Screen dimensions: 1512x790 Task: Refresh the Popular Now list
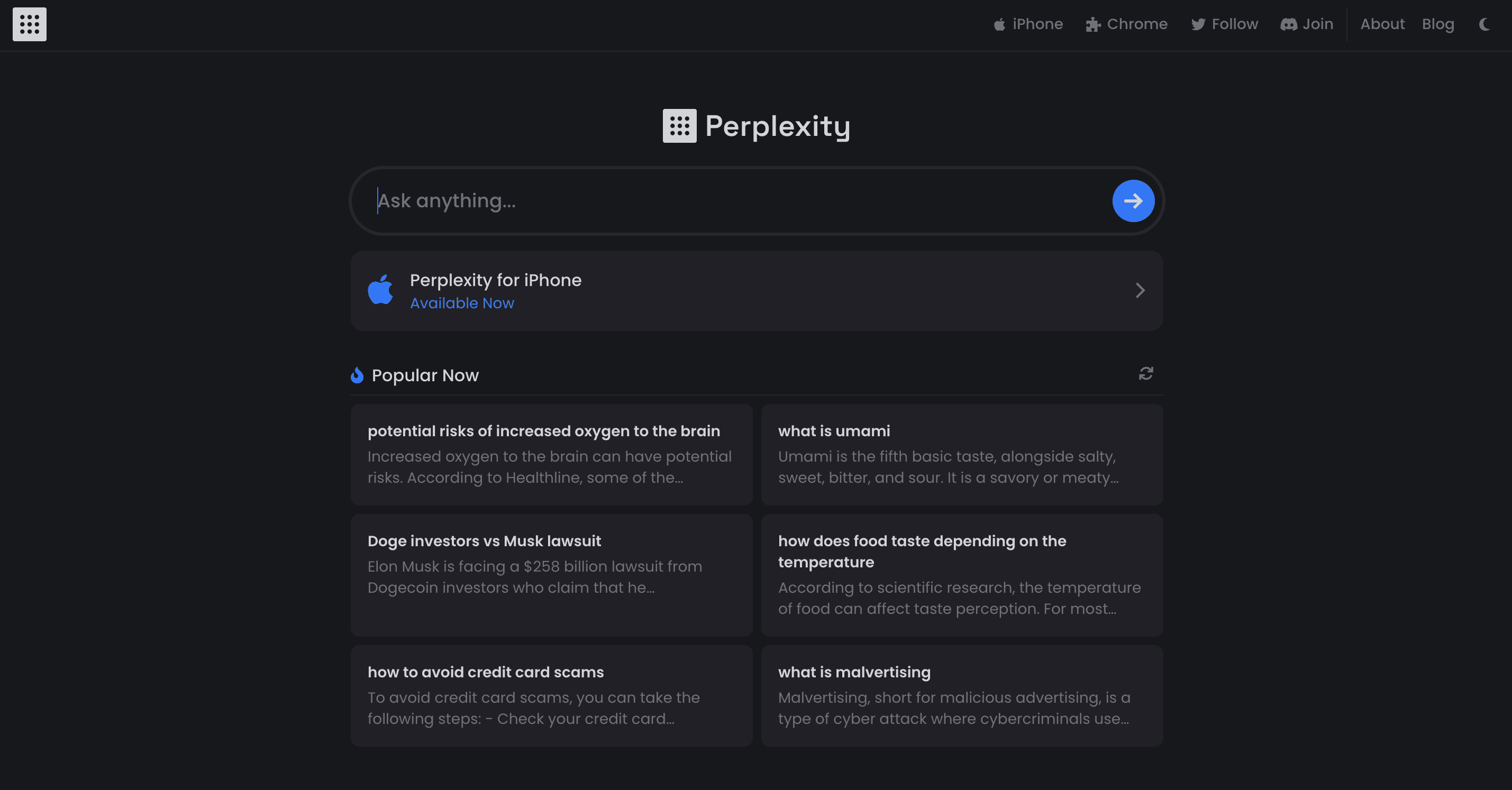click(1146, 374)
